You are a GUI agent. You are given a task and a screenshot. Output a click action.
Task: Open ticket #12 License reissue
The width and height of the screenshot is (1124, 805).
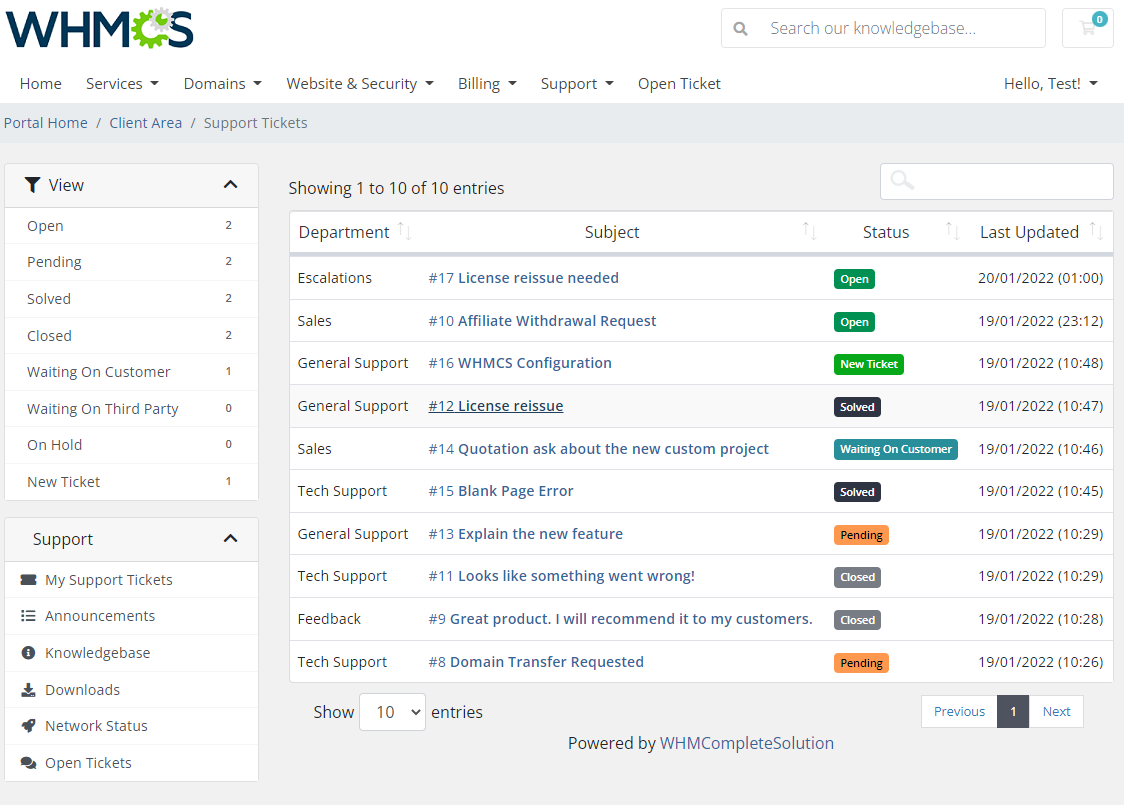[x=495, y=406]
